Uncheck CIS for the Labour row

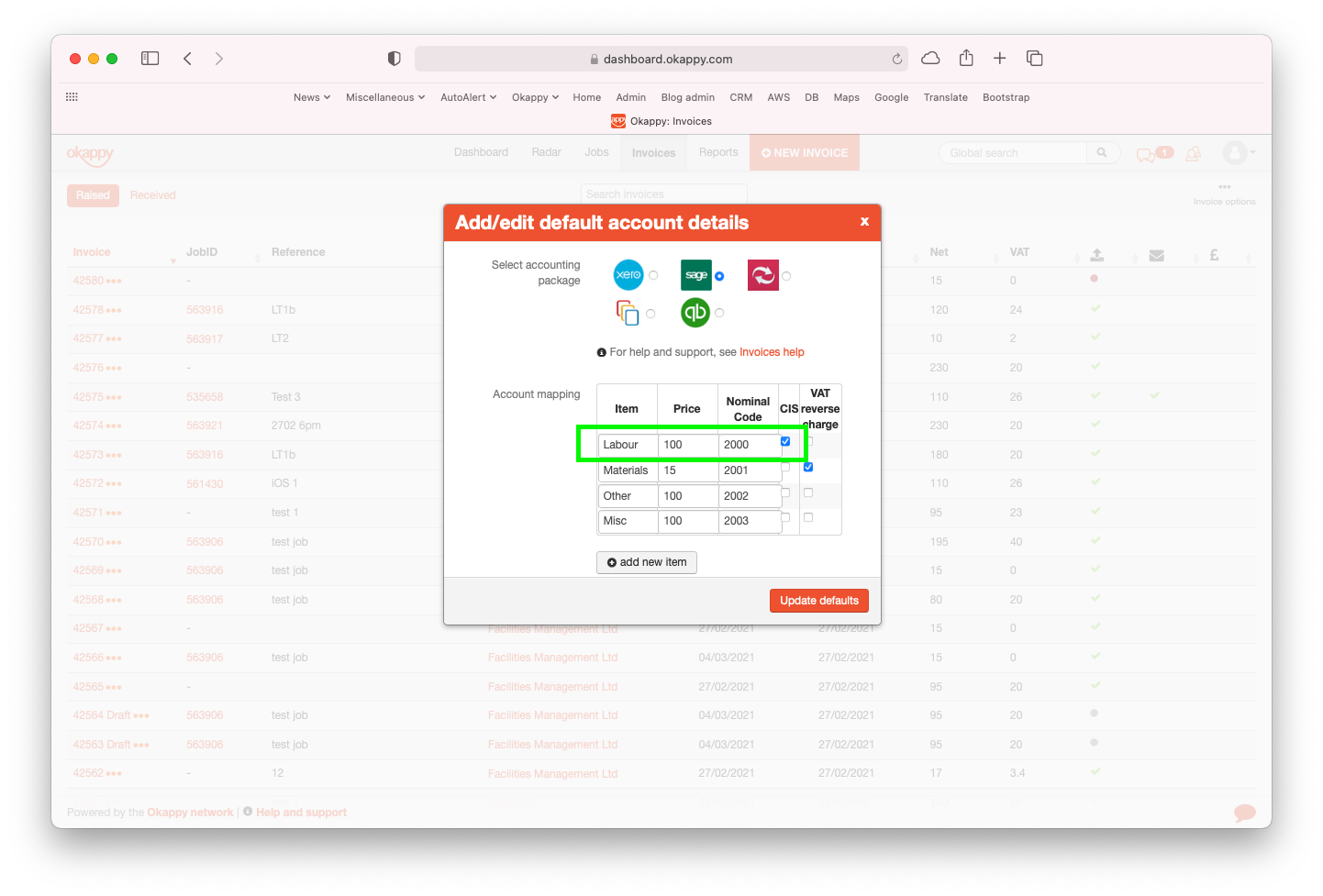(x=784, y=441)
